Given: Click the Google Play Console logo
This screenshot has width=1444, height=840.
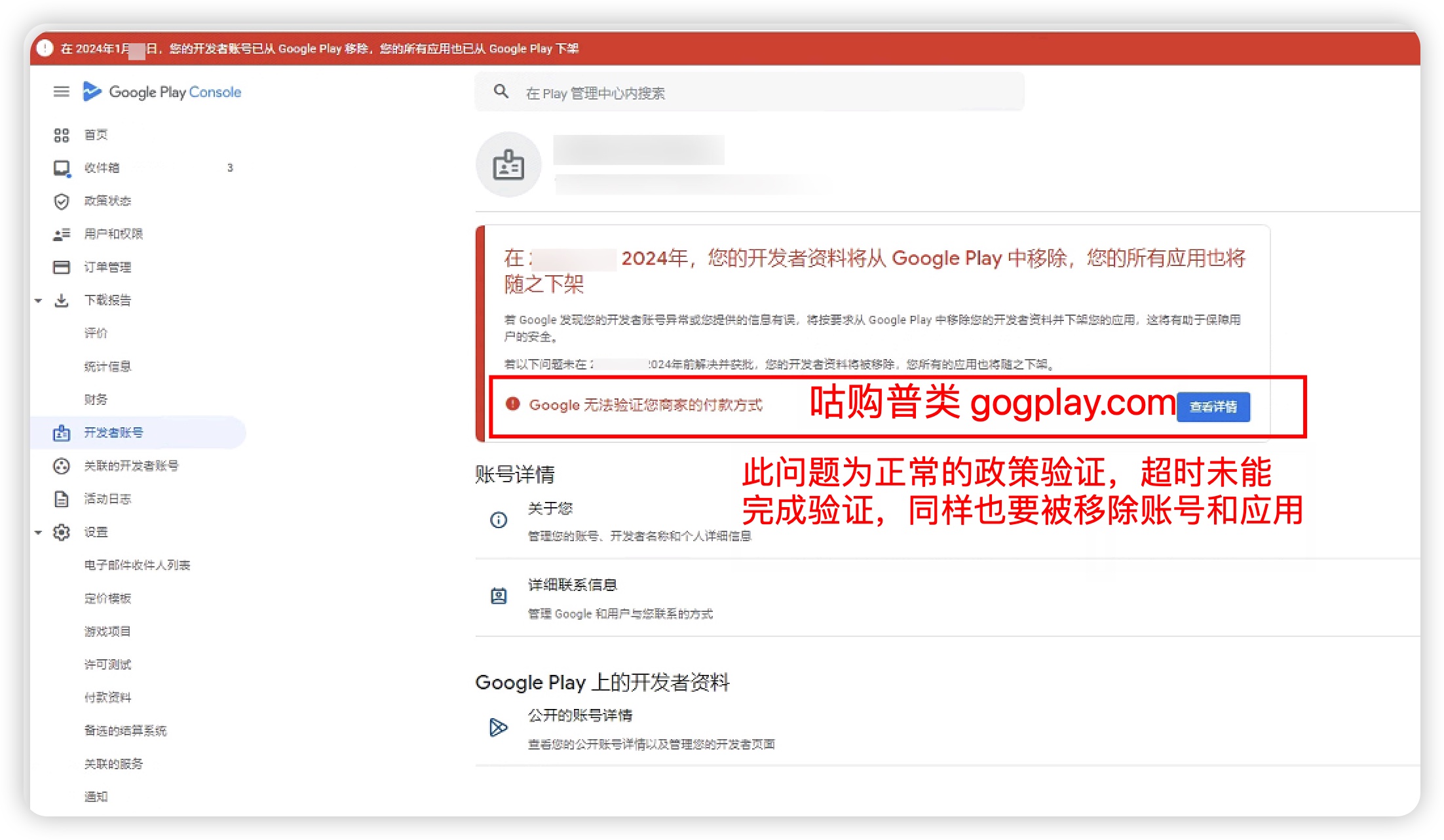Looking at the screenshot, I should point(162,92).
